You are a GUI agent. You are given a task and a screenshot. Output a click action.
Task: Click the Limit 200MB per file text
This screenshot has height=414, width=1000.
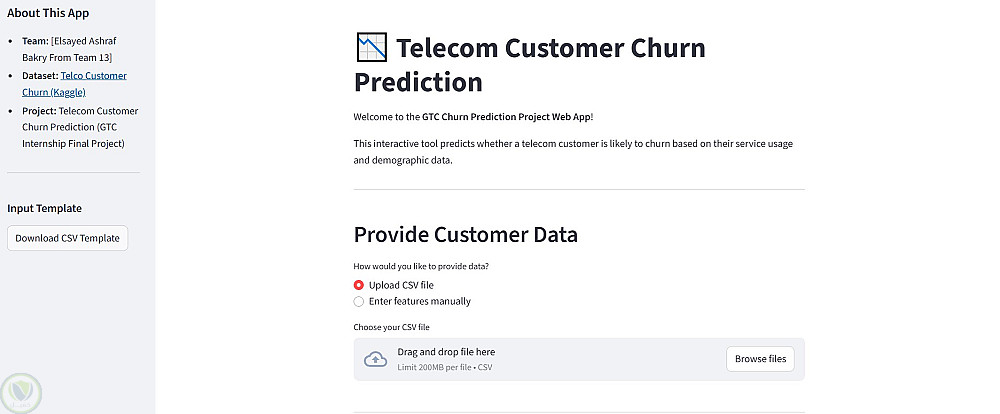[x=445, y=367]
